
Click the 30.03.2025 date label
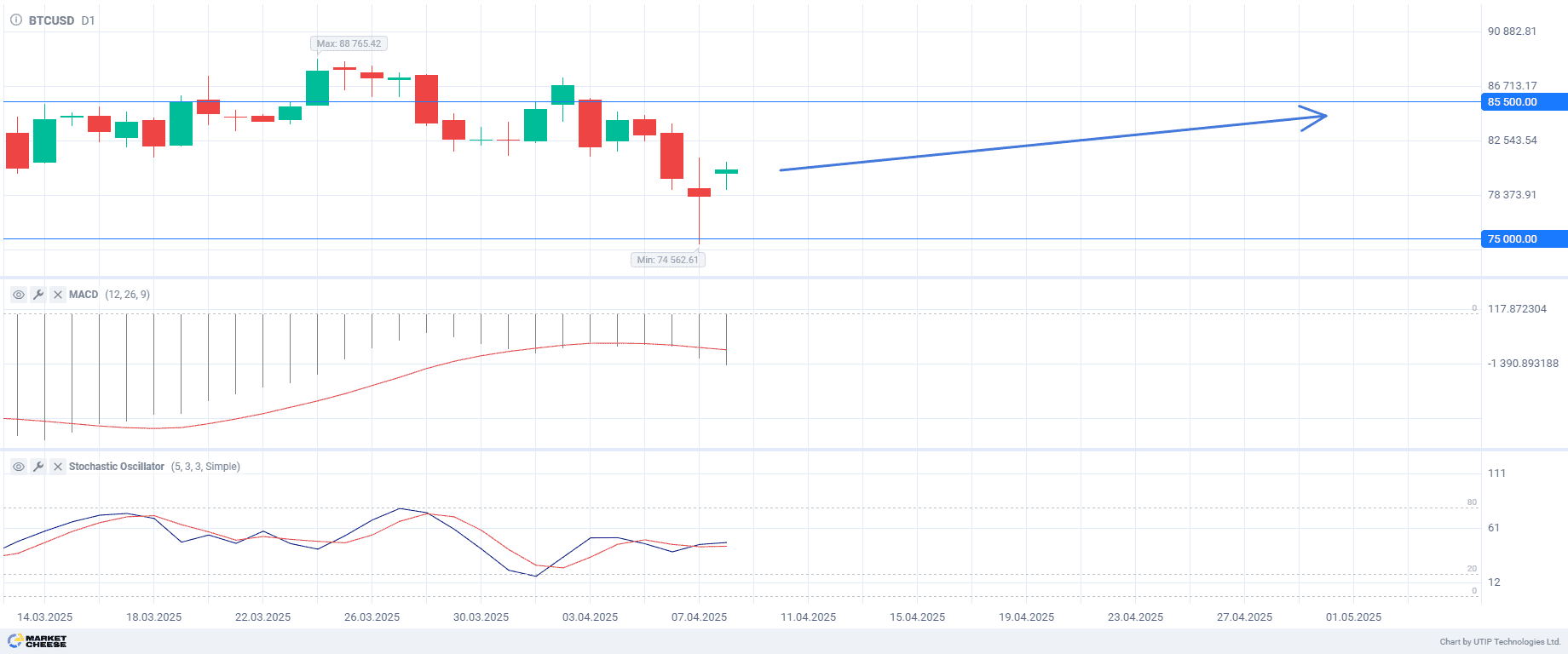481,617
